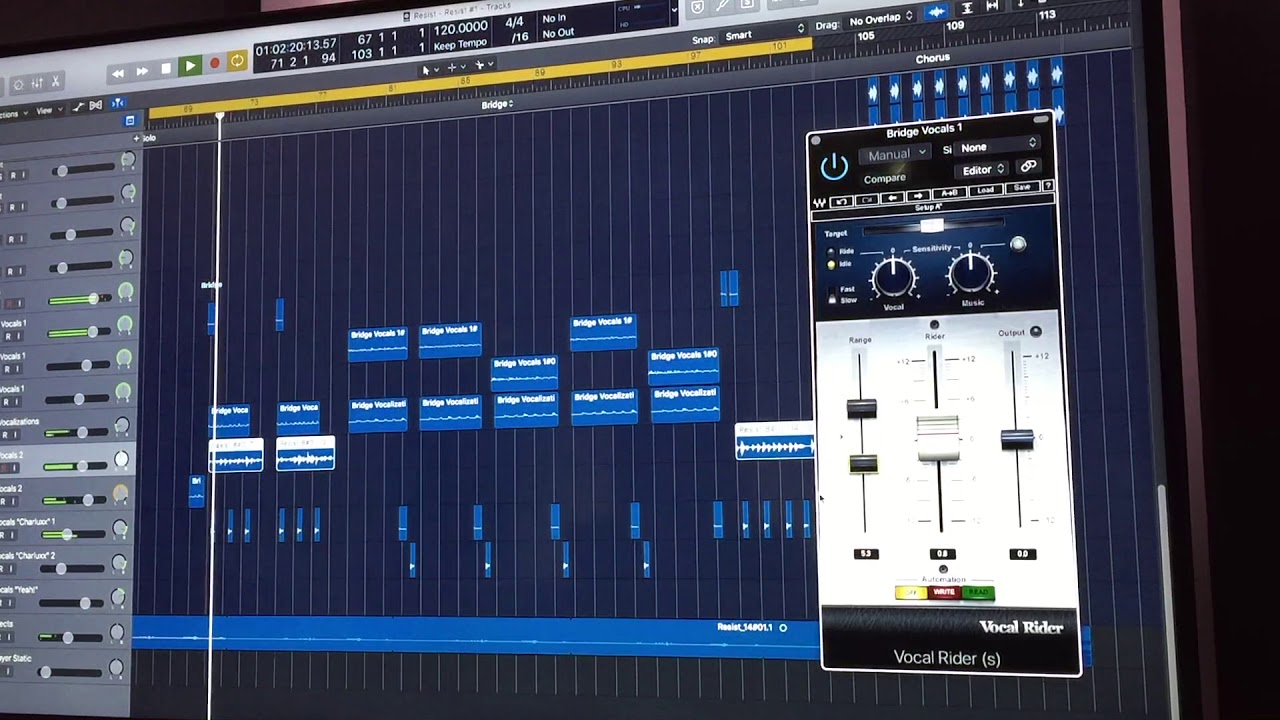Click the Output fader handle
1280x720 pixels.
coord(1017,438)
